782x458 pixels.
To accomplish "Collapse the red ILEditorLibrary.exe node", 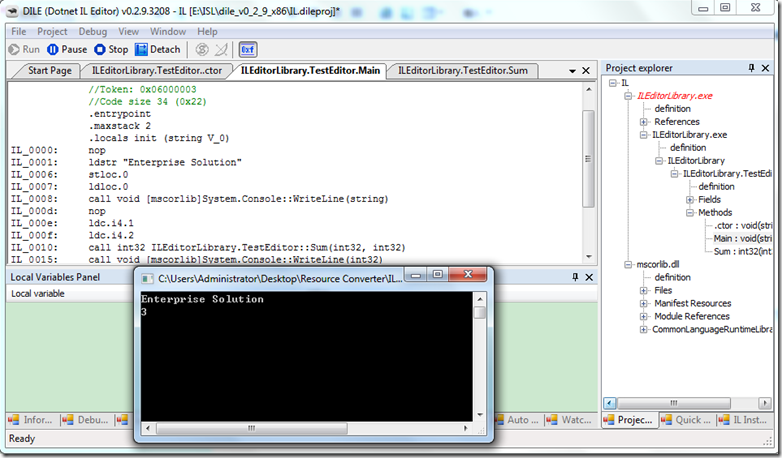I will point(628,96).
